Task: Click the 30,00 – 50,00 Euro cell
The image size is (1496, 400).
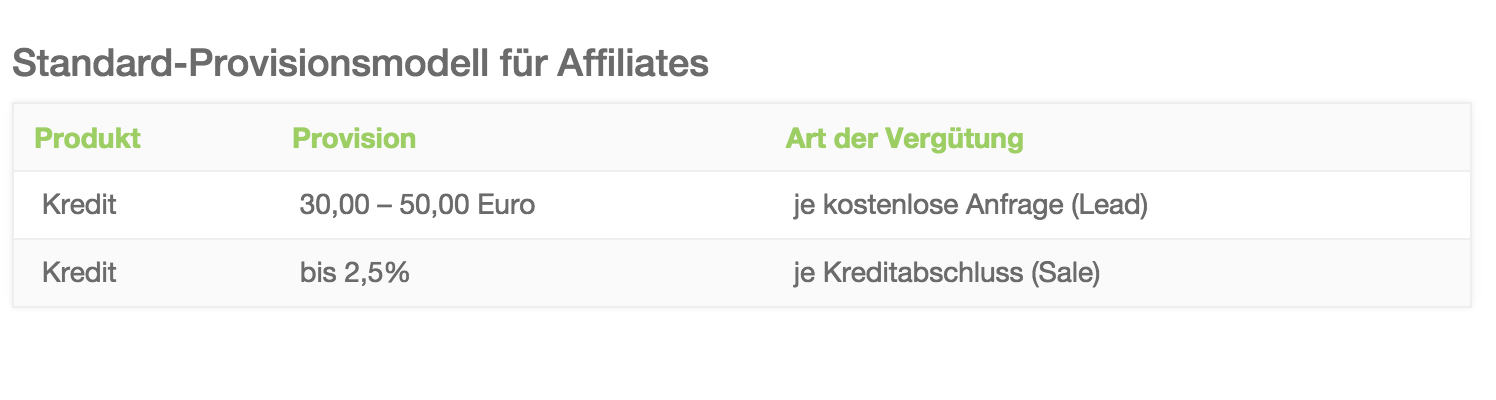Action: point(417,205)
